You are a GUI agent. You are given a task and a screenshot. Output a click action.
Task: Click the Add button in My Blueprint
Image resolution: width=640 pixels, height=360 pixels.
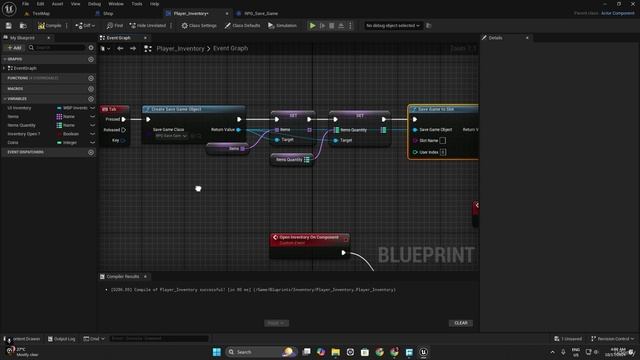14,48
